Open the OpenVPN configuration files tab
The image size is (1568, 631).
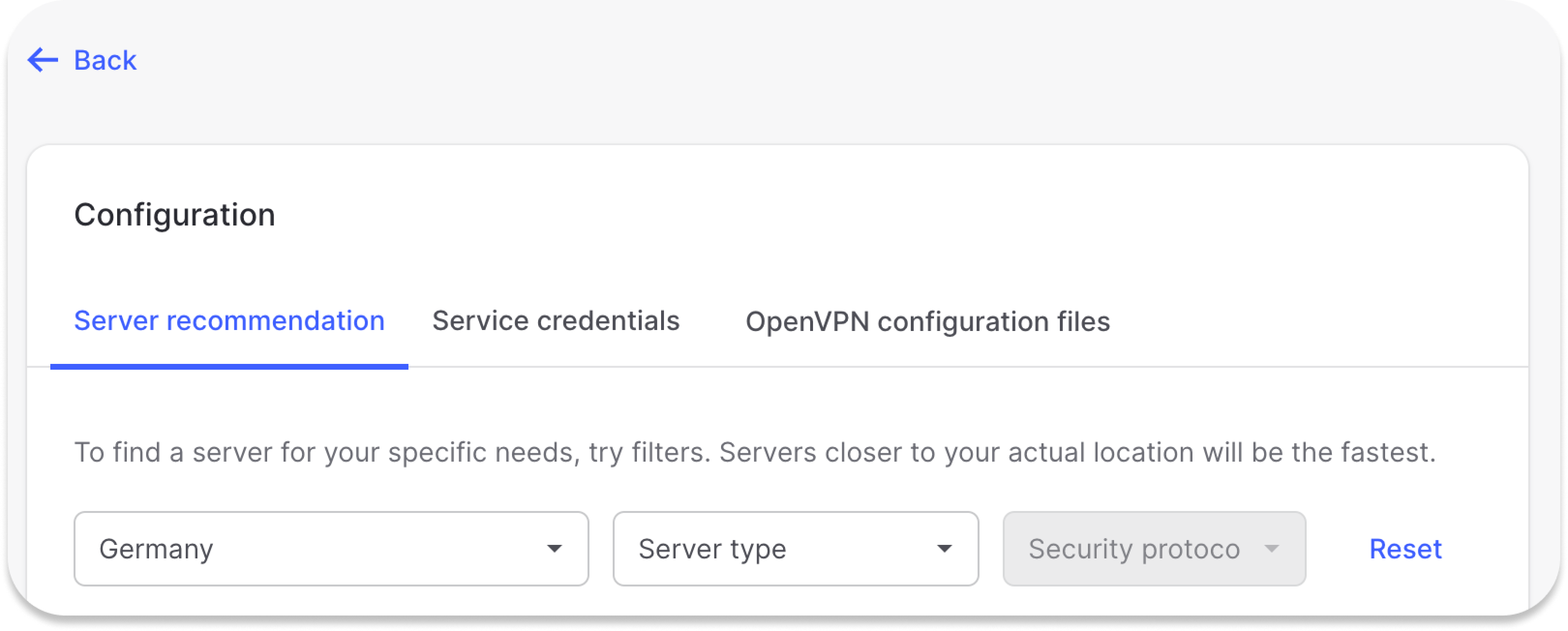tap(927, 321)
